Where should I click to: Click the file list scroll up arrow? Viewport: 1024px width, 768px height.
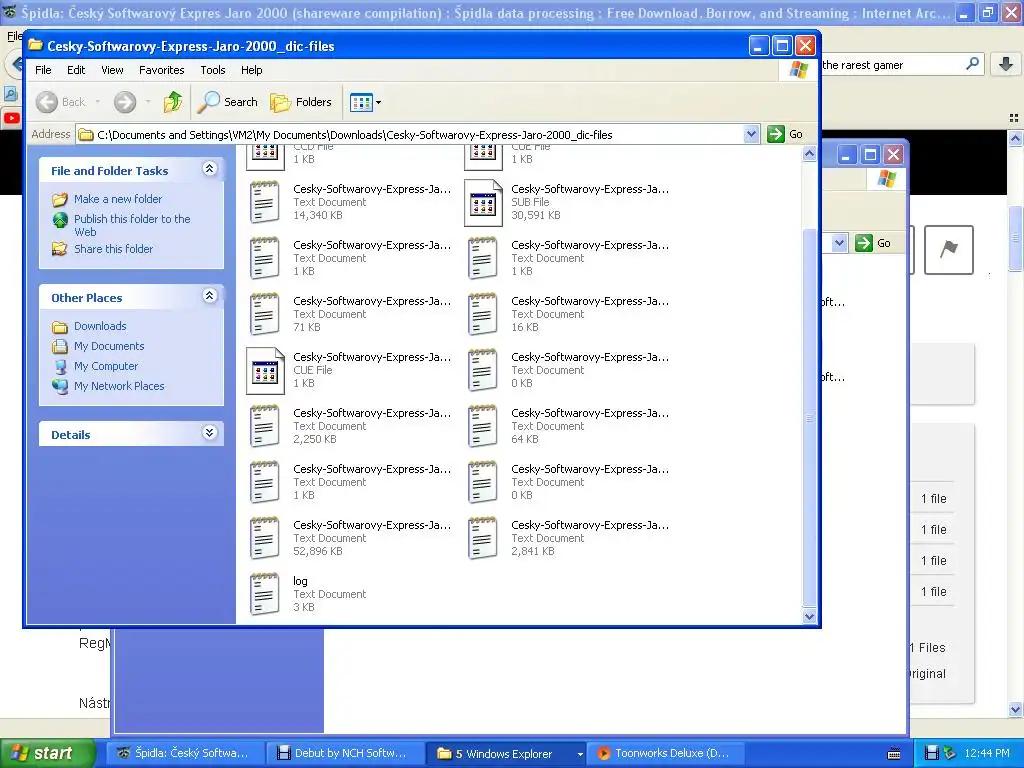(809, 154)
